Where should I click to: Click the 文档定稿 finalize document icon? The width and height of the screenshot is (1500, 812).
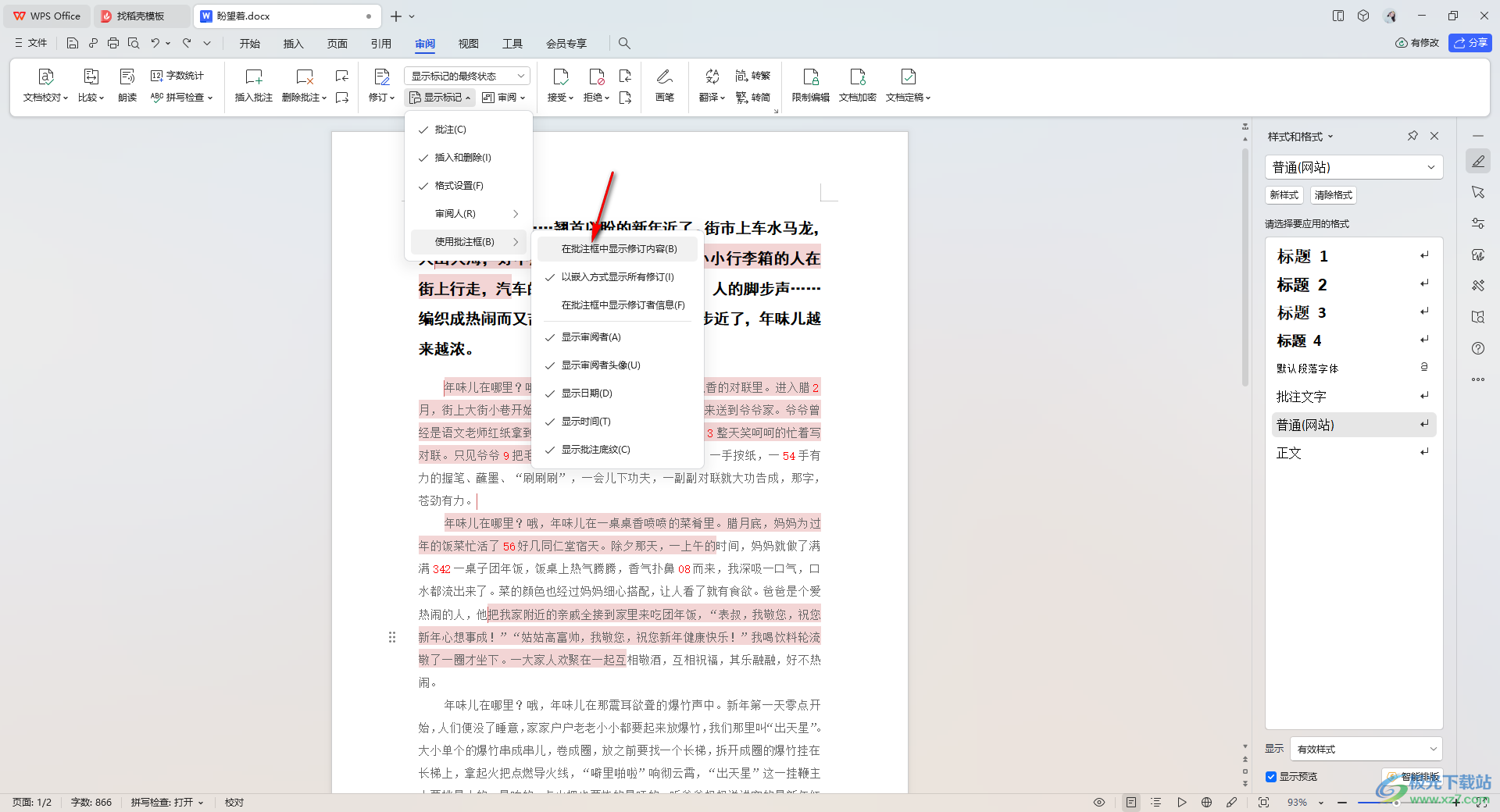tap(908, 77)
